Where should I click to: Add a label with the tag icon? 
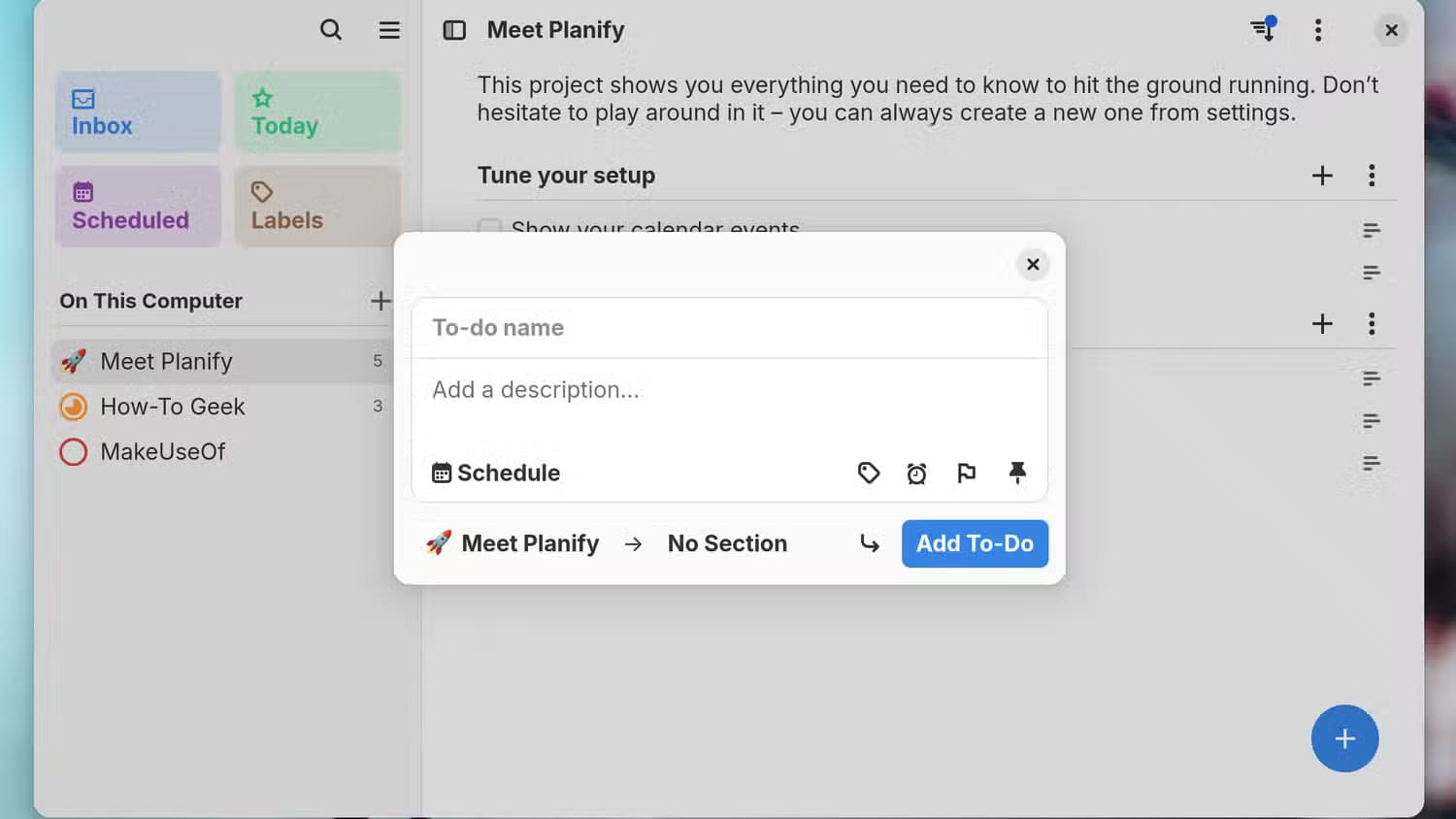click(869, 473)
